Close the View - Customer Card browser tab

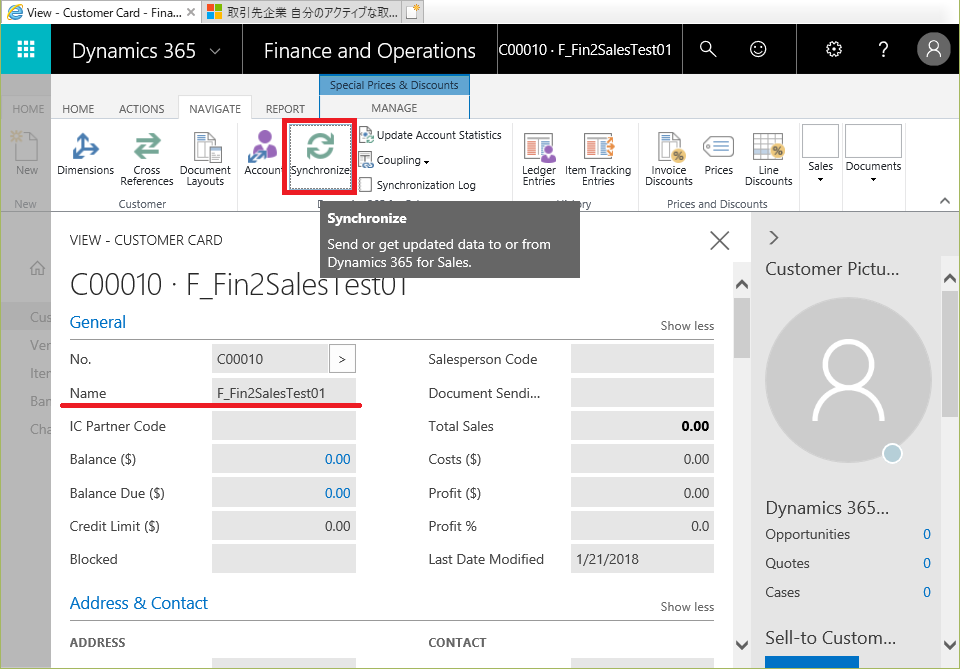point(191,12)
